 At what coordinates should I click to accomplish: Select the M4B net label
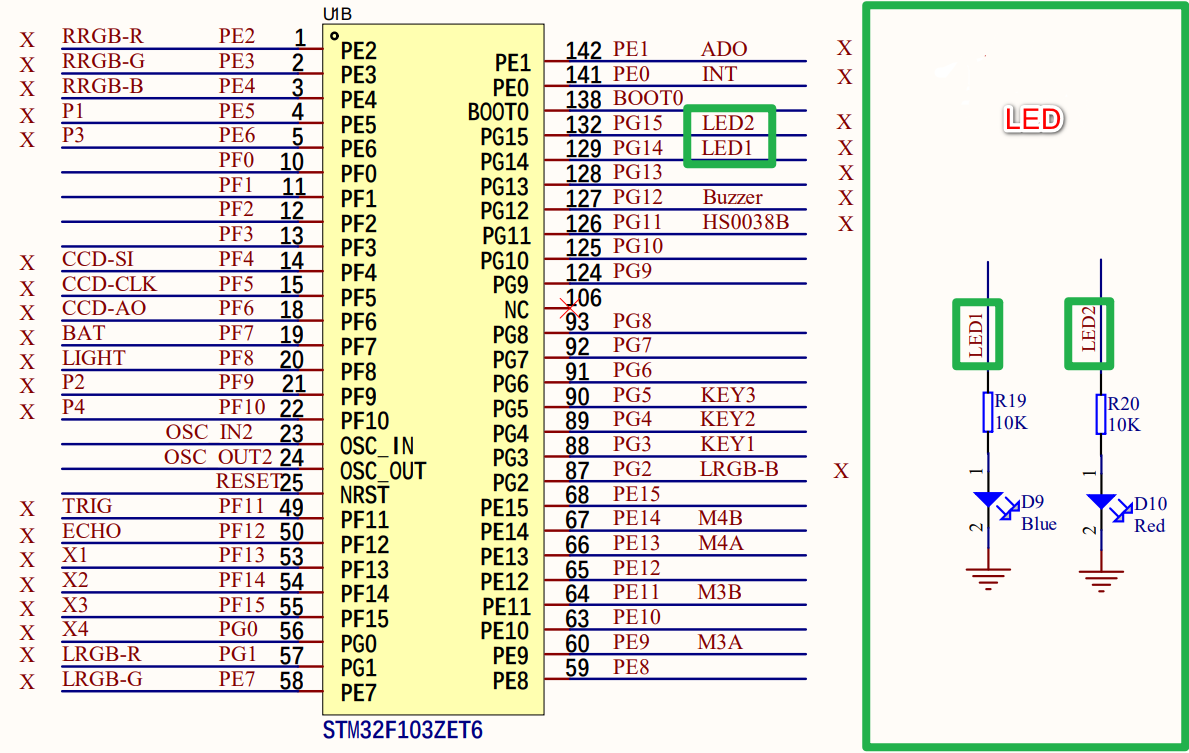point(720,518)
